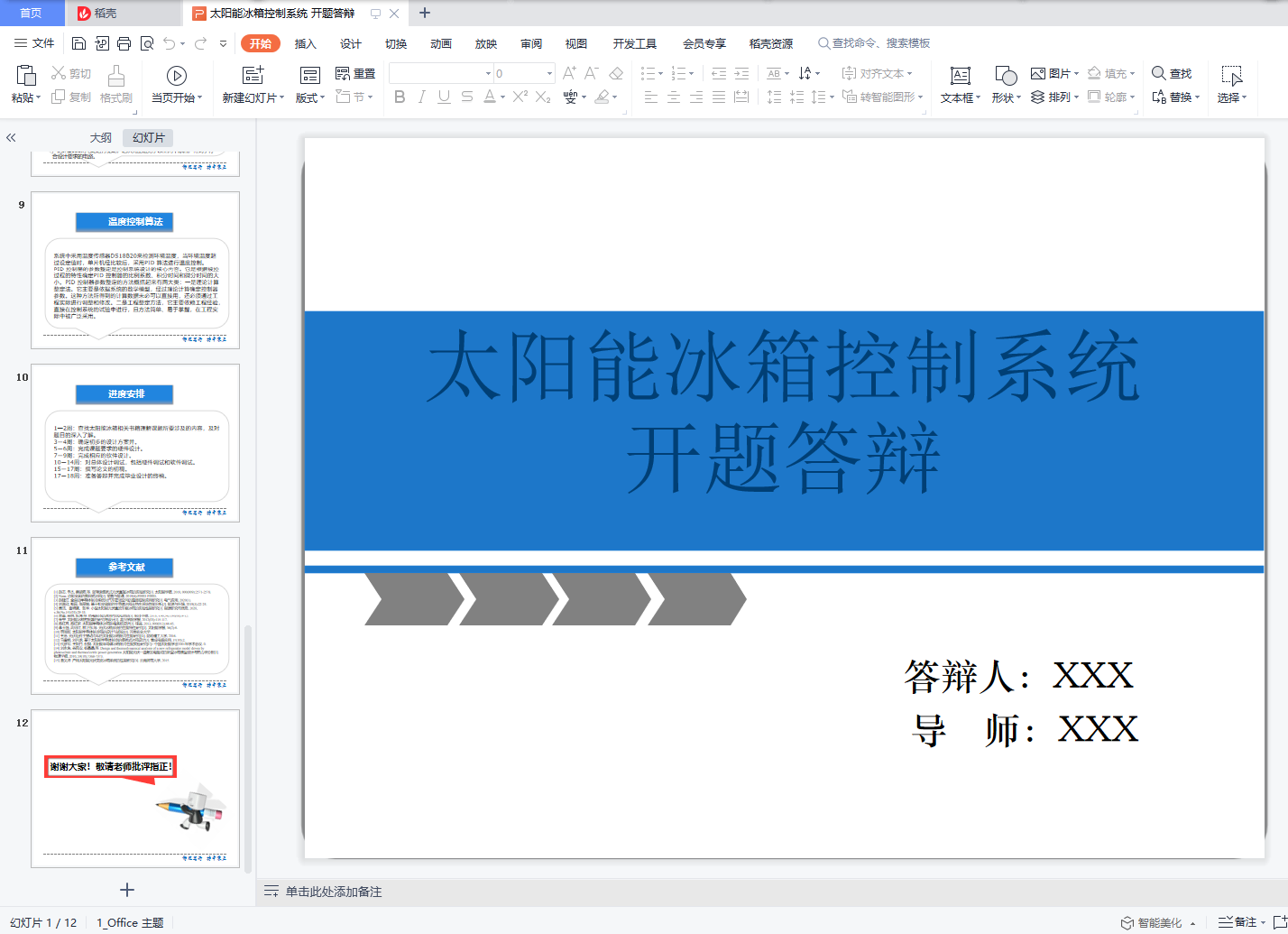Click the decrease indent icon

pos(719,73)
